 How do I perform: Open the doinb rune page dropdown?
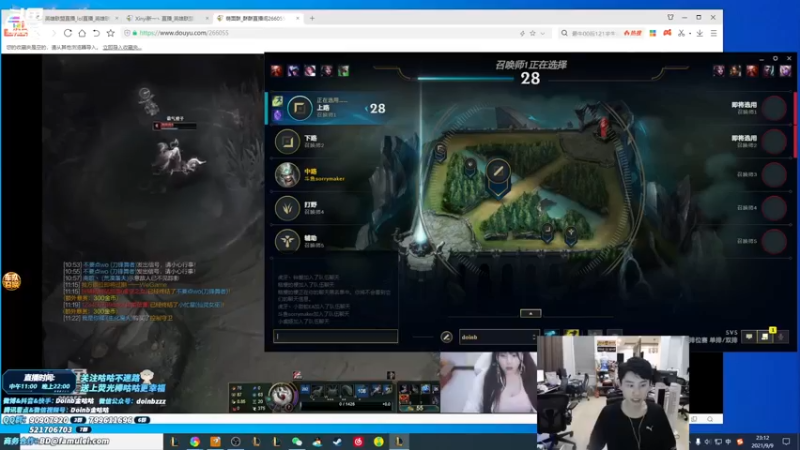click(x=499, y=337)
